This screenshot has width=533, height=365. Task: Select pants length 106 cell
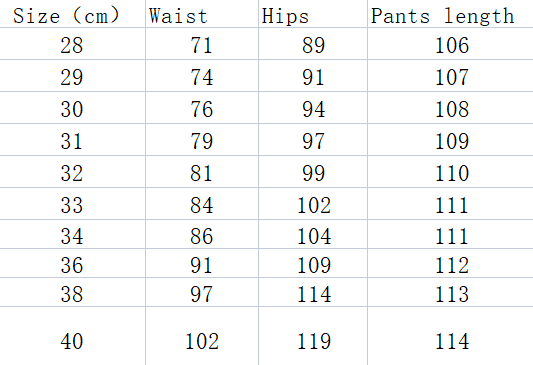tap(450, 44)
